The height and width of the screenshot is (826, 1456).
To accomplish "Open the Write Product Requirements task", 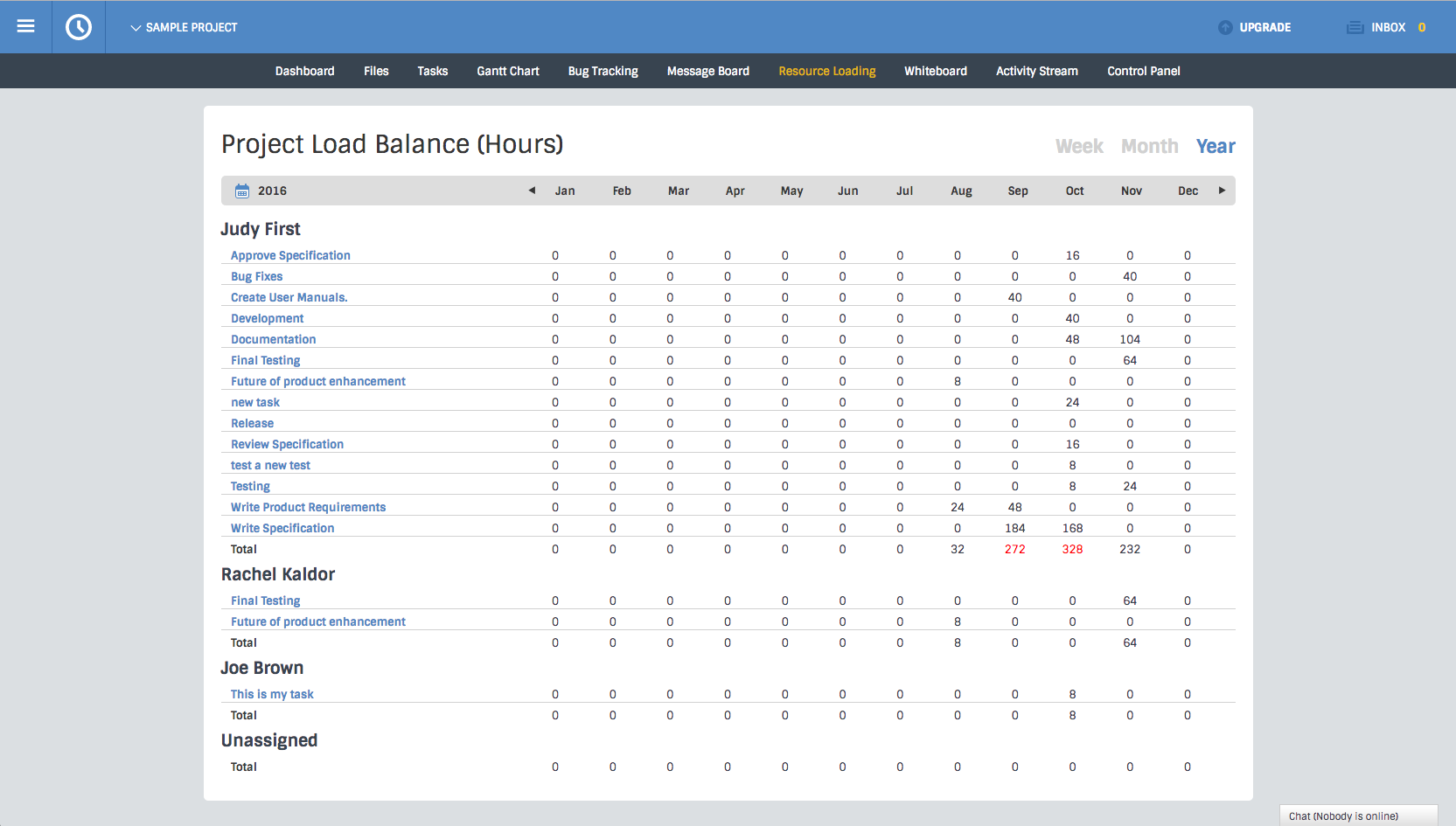I will (x=308, y=507).
